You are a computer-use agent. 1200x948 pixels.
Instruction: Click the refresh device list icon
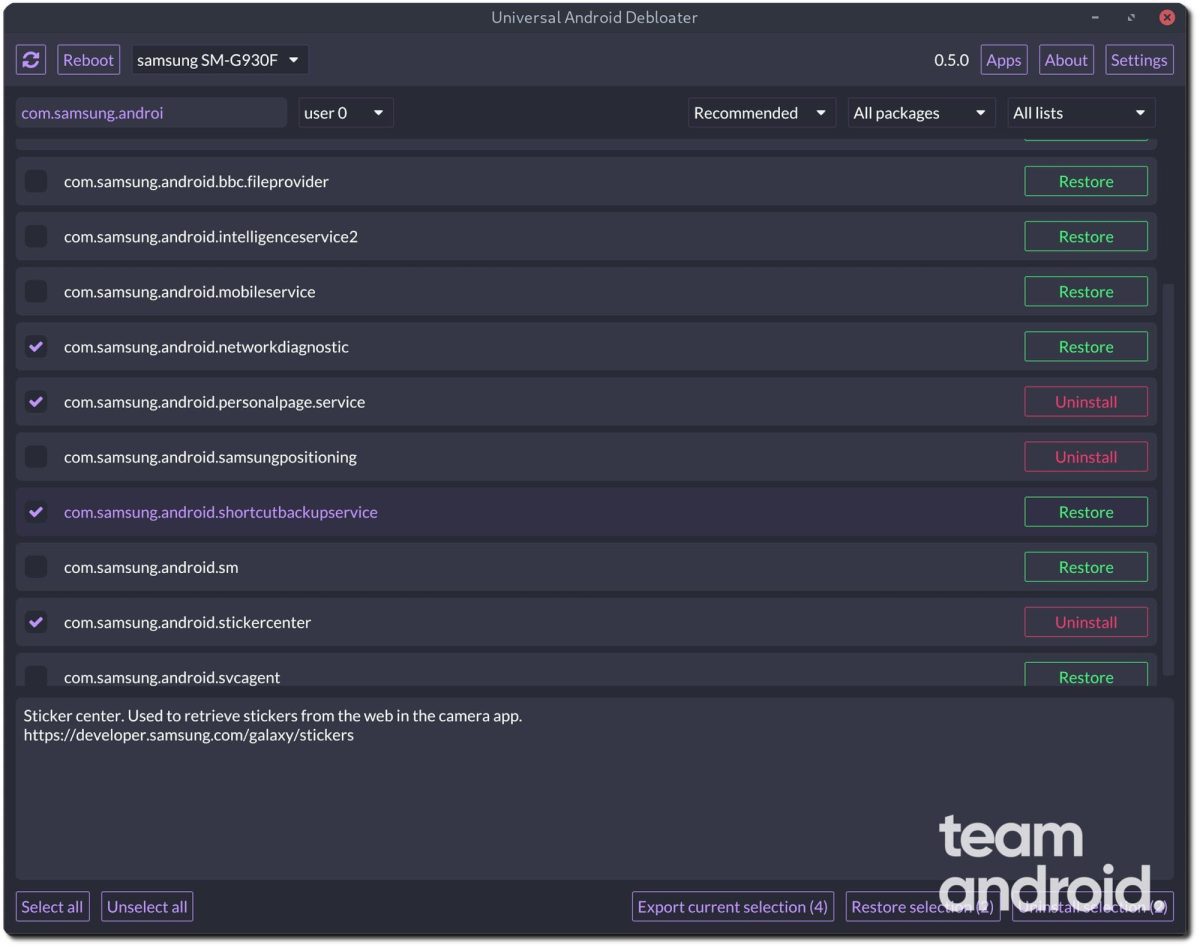click(31, 60)
